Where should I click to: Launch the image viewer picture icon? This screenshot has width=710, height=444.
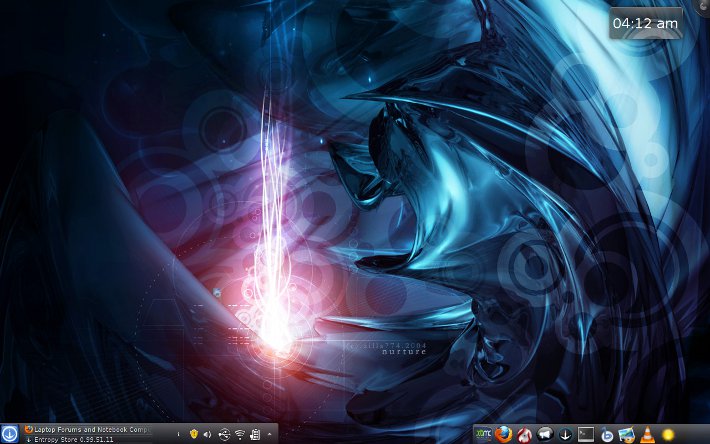tap(627, 435)
